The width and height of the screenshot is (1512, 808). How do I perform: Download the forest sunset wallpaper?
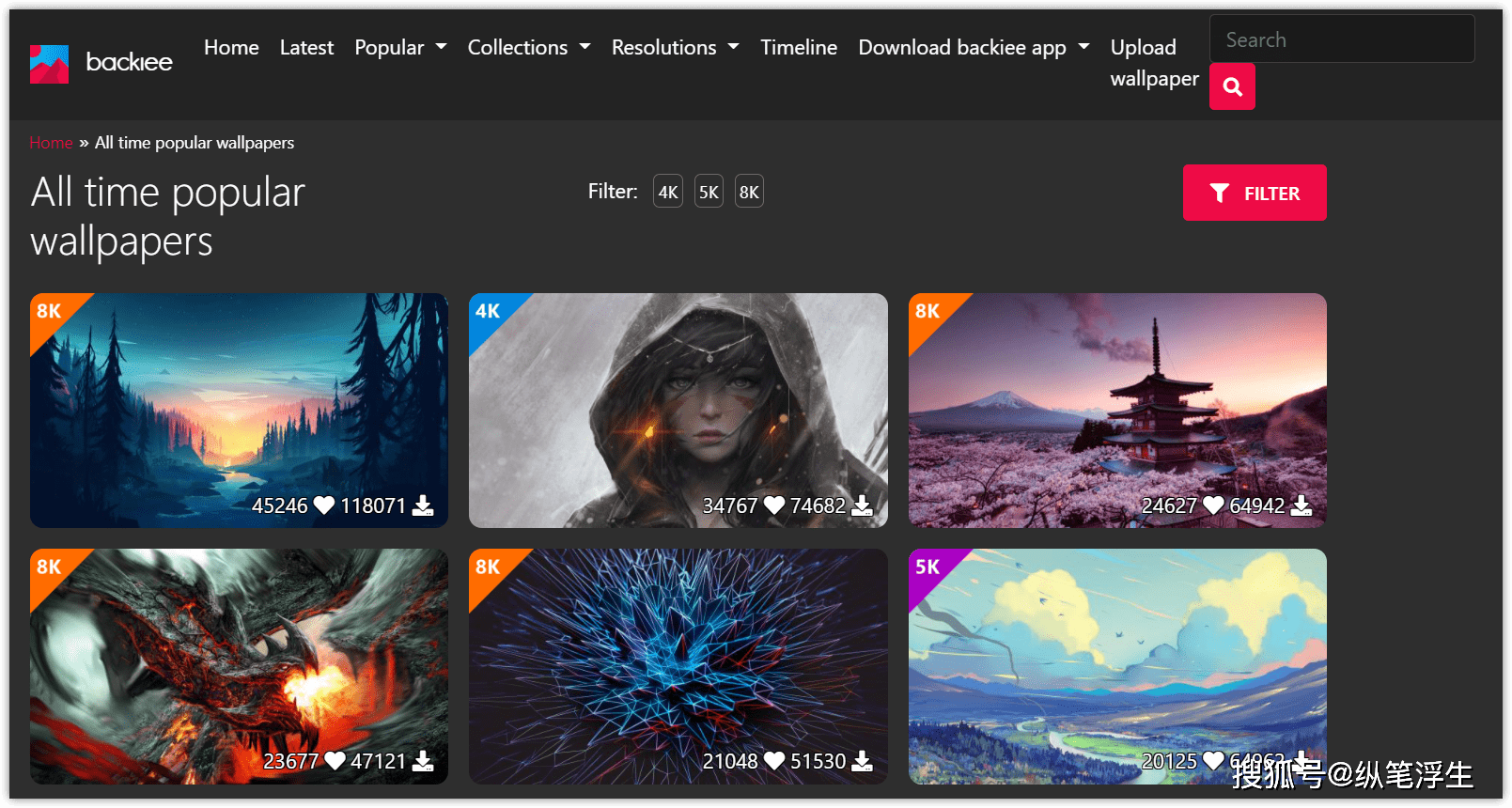point(424,505)
